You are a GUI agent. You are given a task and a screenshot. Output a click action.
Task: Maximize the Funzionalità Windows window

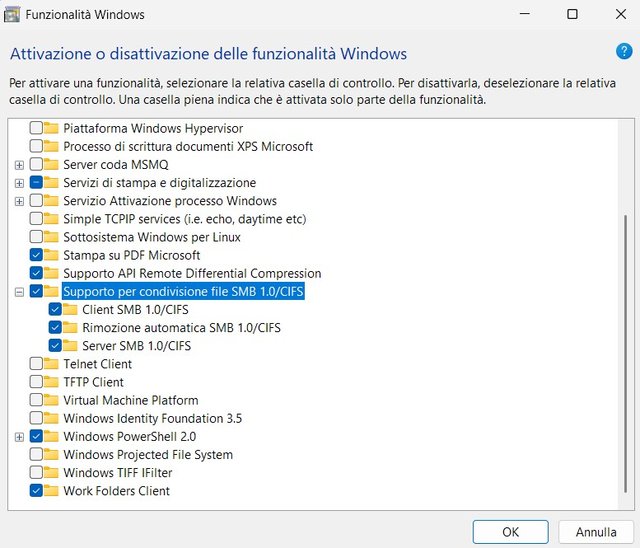click(572, 14)
